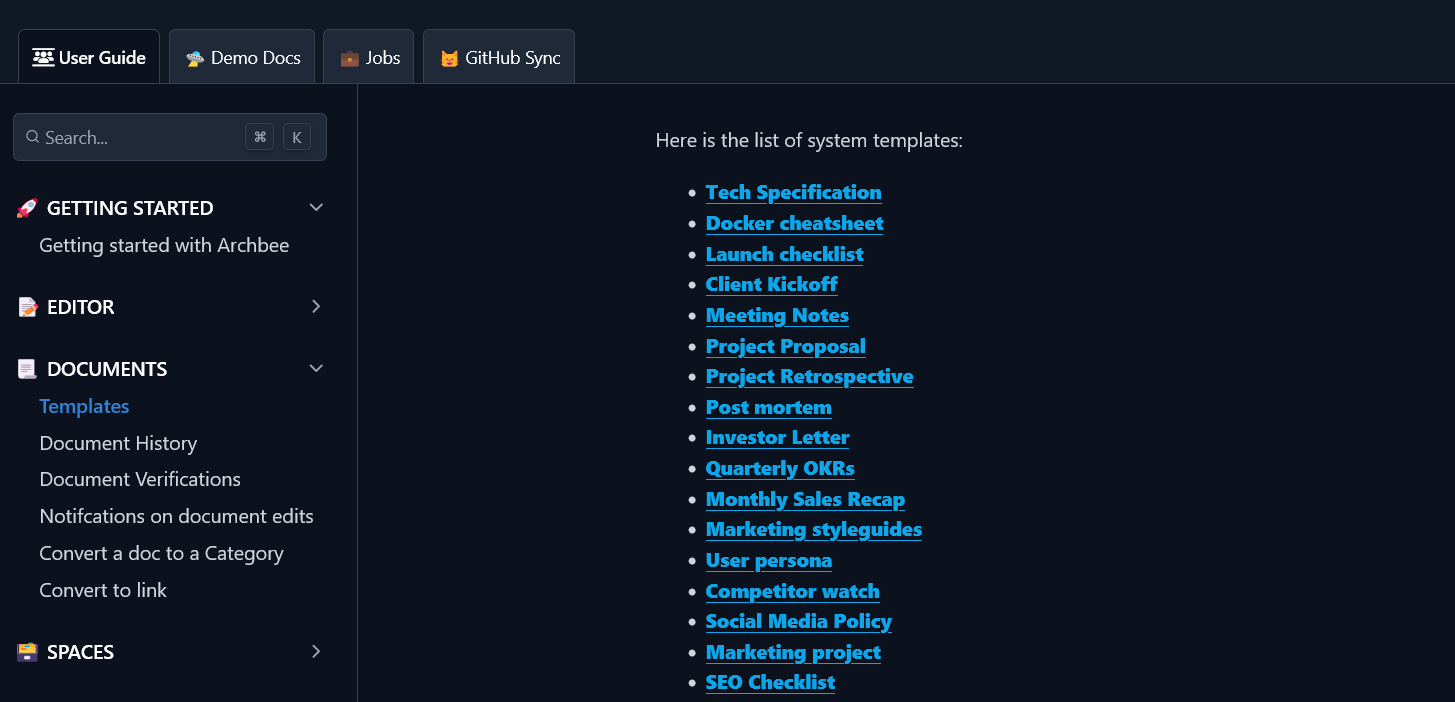Click the rocket icon beside GETTING STARTED
Screen dimensions: 1455x702
tap(26, 207)
